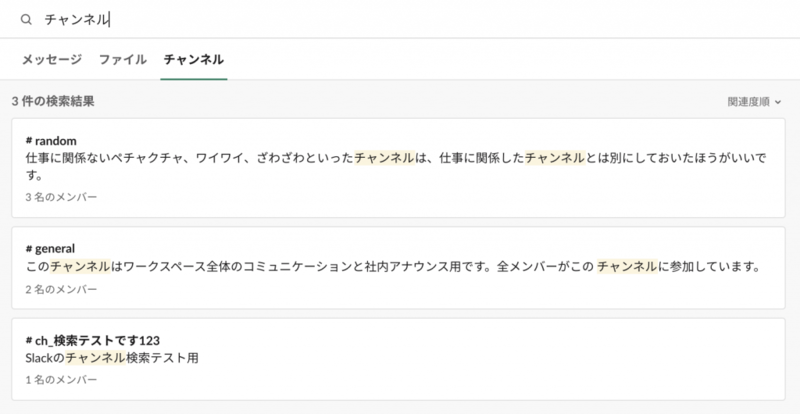Switch to the メッセージ tab
This screenshot has width=800, height=414.
click(x=52, y=60)
